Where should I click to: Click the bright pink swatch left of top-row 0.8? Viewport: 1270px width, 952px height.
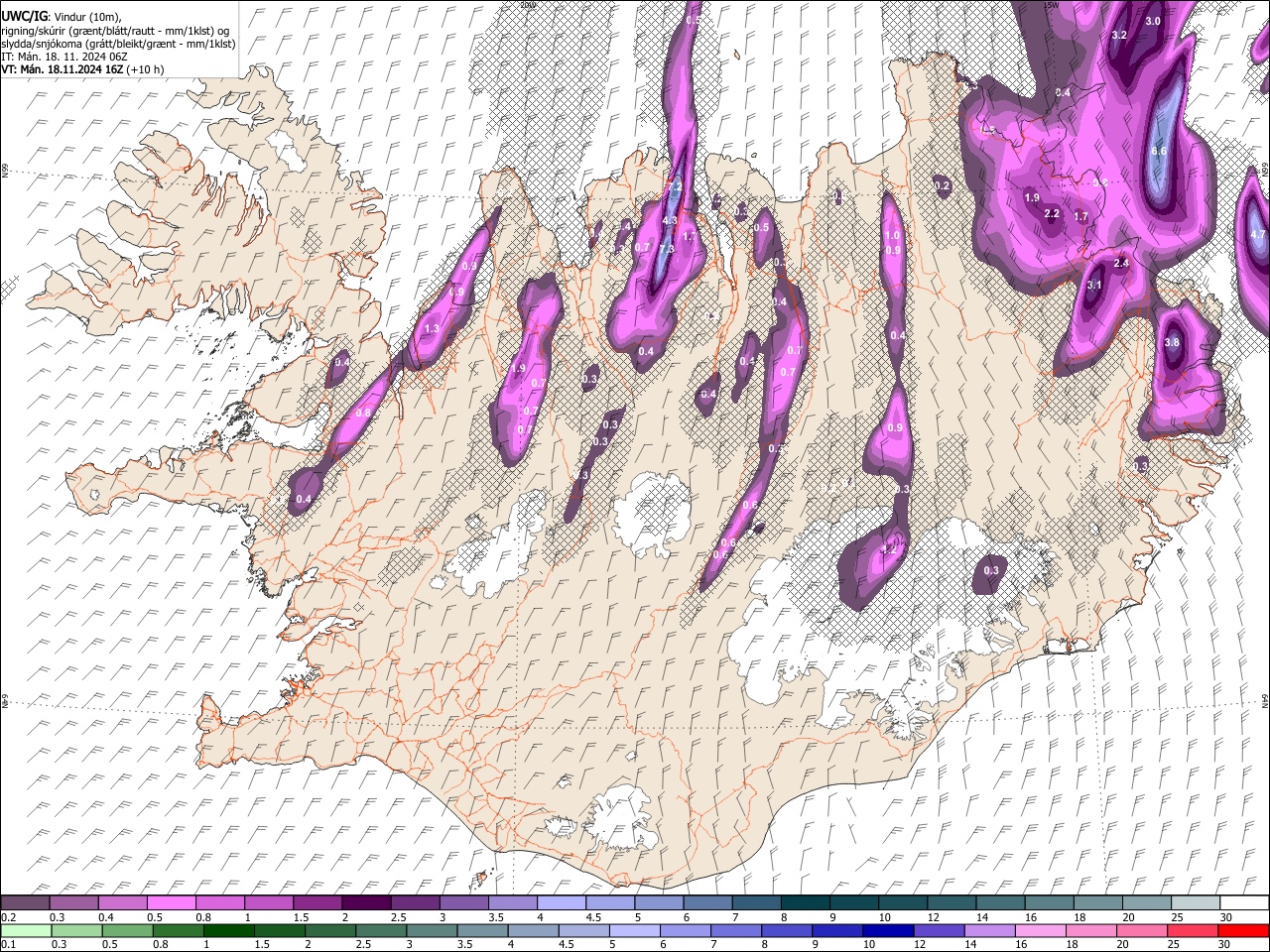(171, 902)
